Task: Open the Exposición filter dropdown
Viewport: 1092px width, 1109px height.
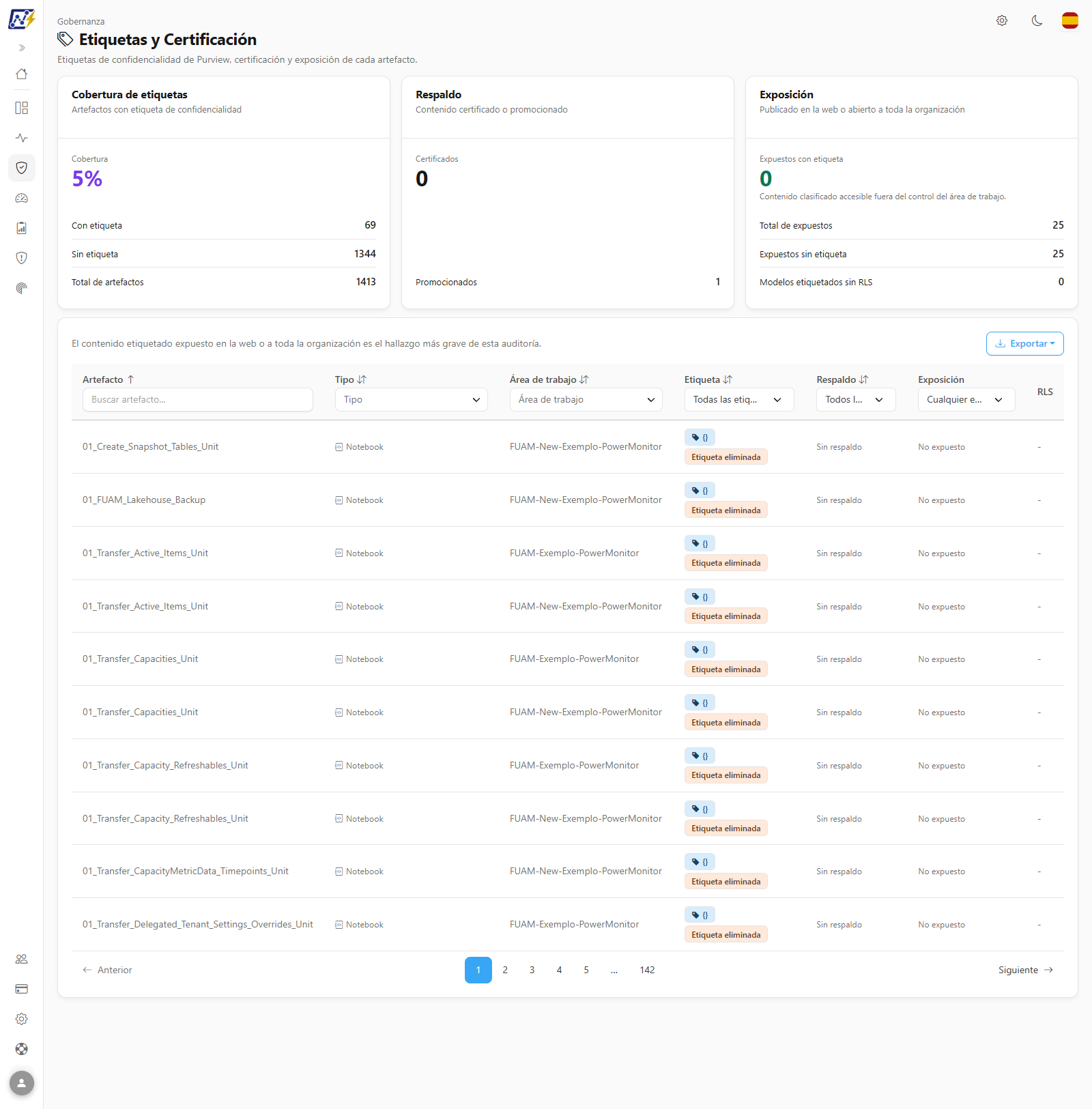Action: (966, 400)
